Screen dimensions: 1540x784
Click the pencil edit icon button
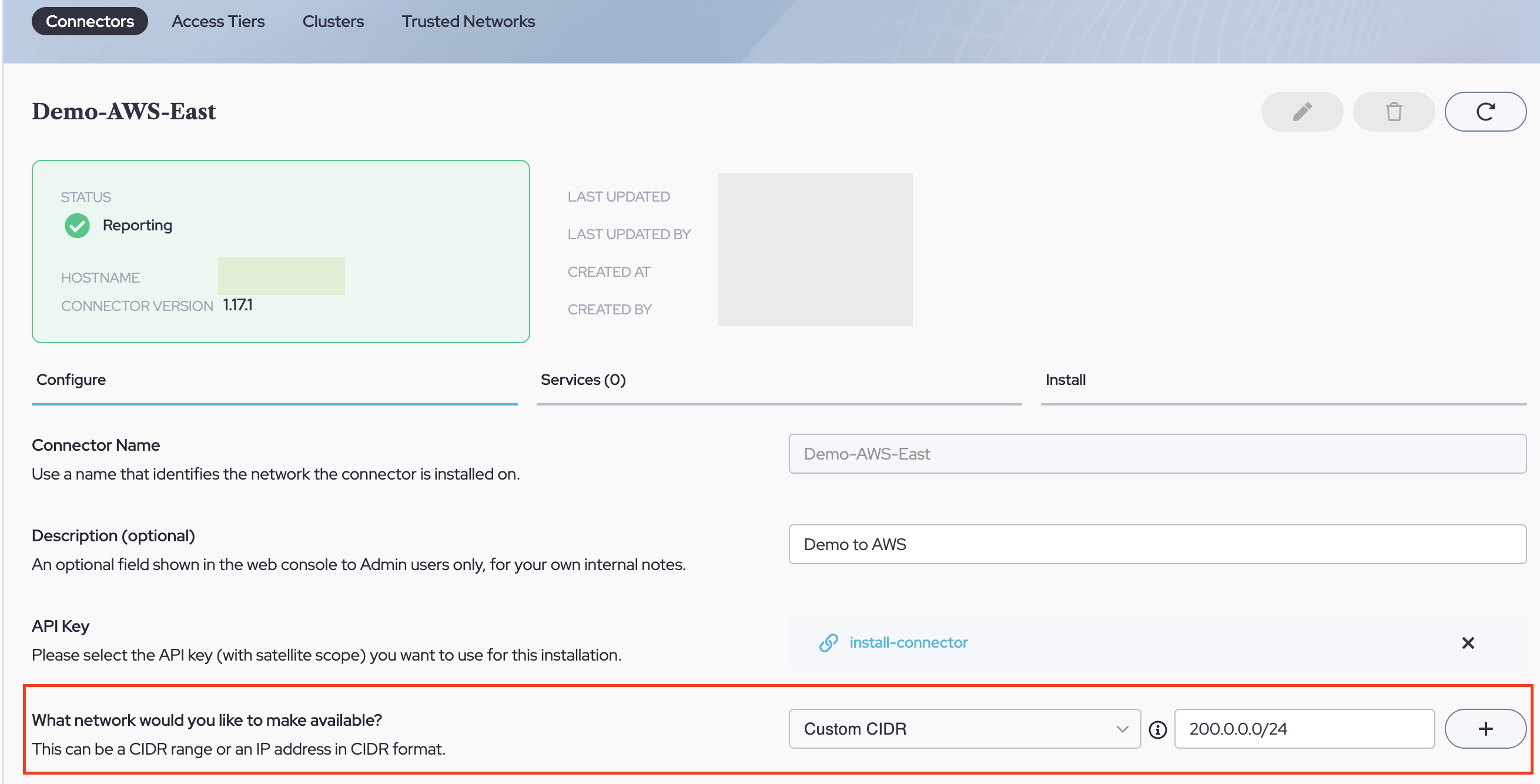[x=1301, y=112]
